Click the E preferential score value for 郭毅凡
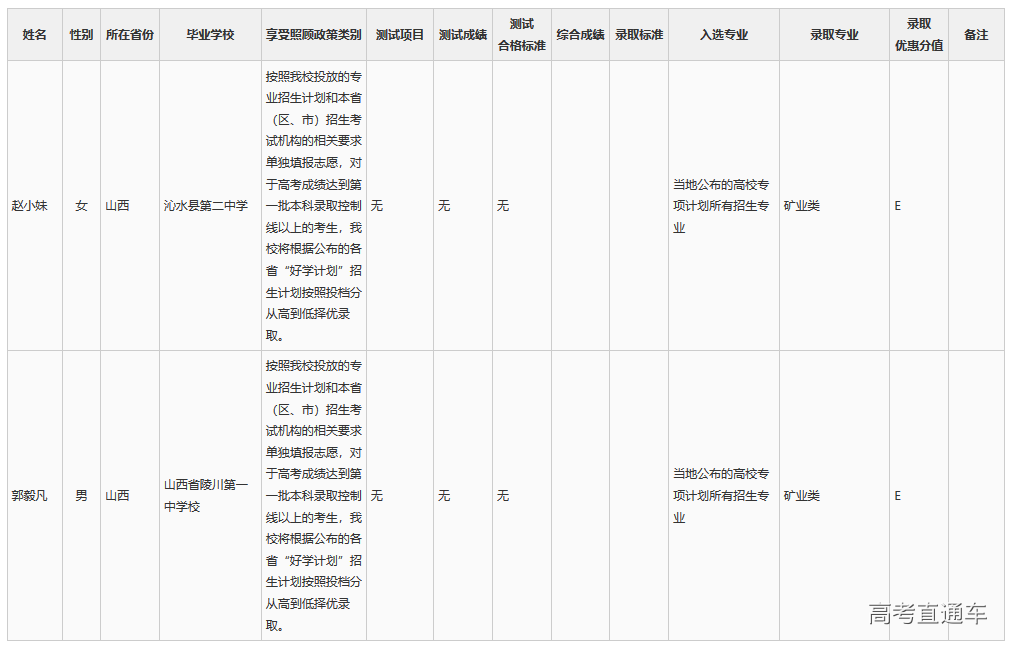The width and height of the screenshot is (1016, 654). coord(897,495)
